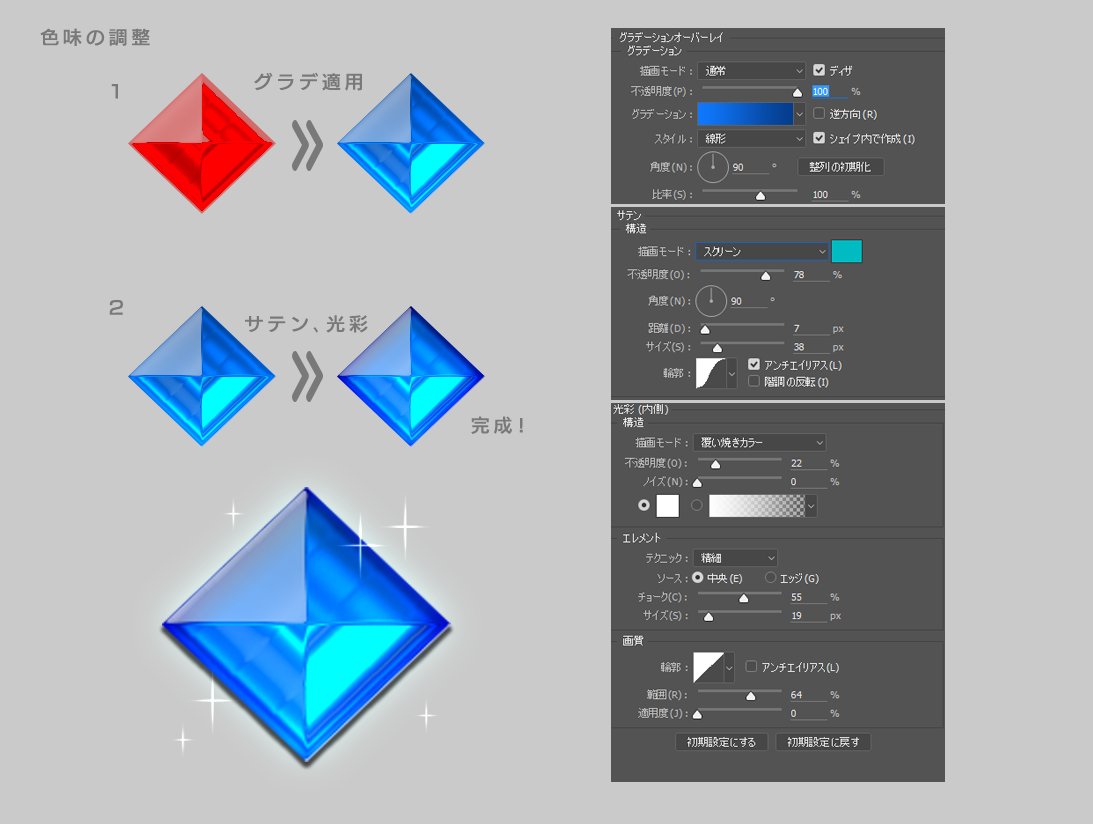Open the スタイル dropdown showing 線形
This screenshot has height=824, width=1093.
[x=753, y=139]
